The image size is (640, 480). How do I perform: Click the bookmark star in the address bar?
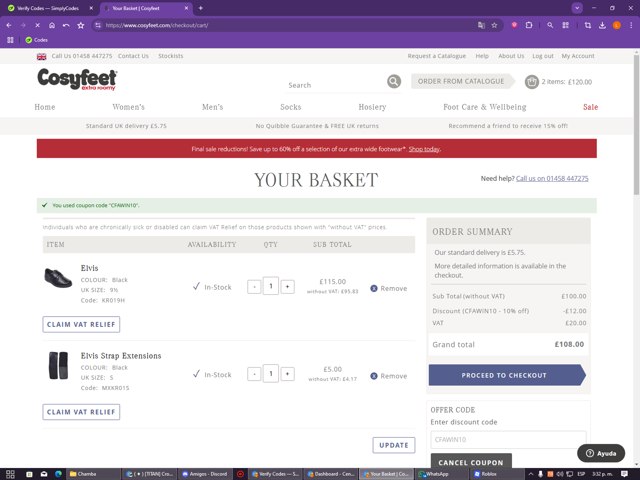click(494, 25)
